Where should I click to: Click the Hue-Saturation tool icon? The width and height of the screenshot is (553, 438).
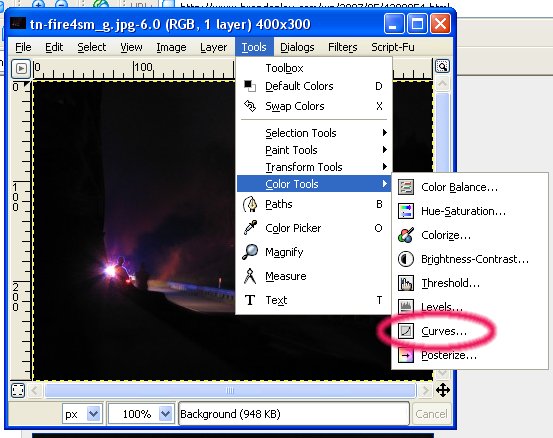click(406, 211)
